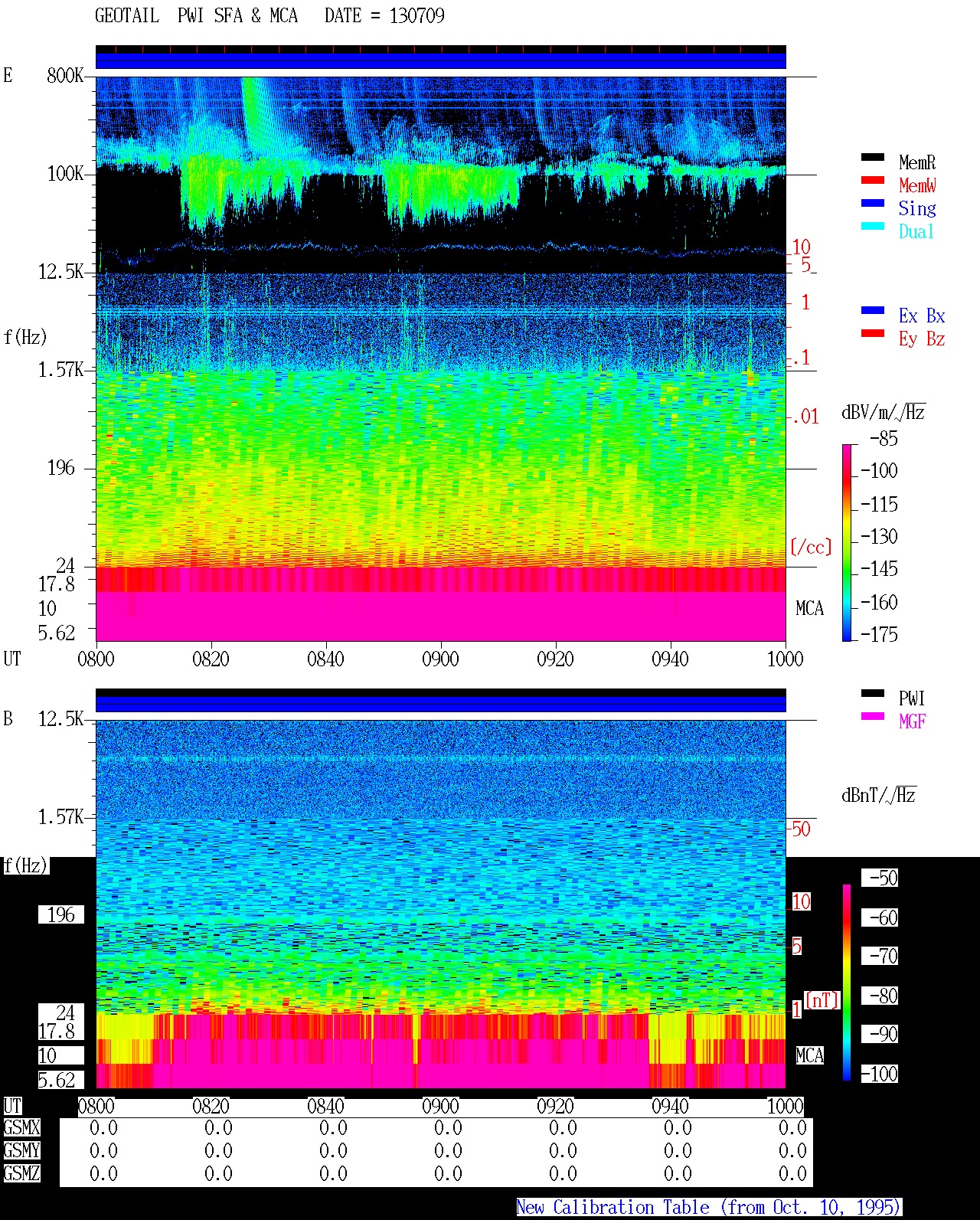Click the MGF legend label
This screenshot has height=1220, width=980.
tap(913, 721)
